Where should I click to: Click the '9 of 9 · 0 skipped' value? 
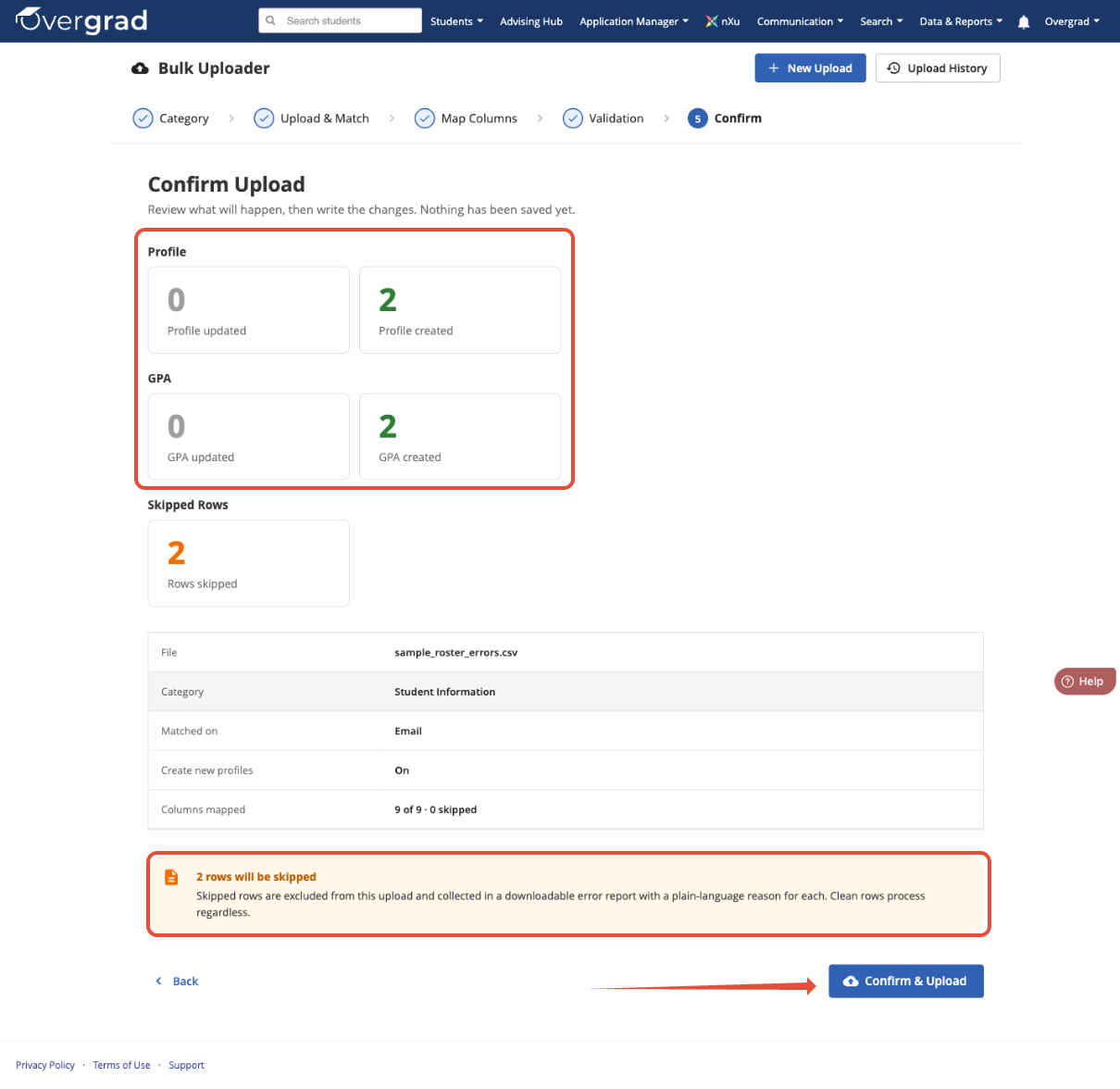coord(436,809)
